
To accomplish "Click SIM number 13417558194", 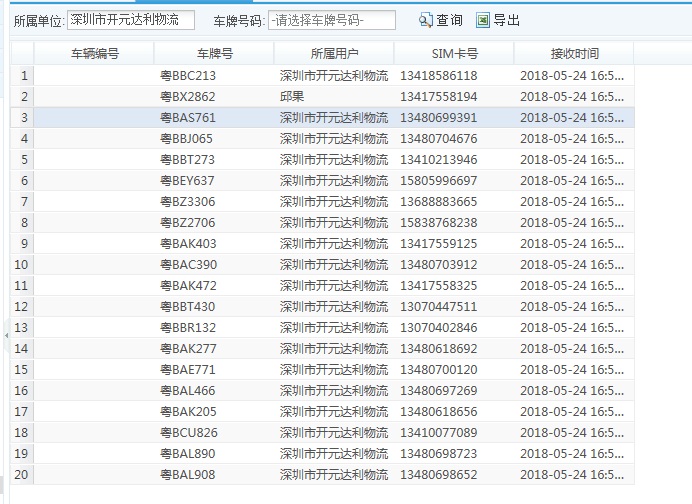I will click(439, 97).
